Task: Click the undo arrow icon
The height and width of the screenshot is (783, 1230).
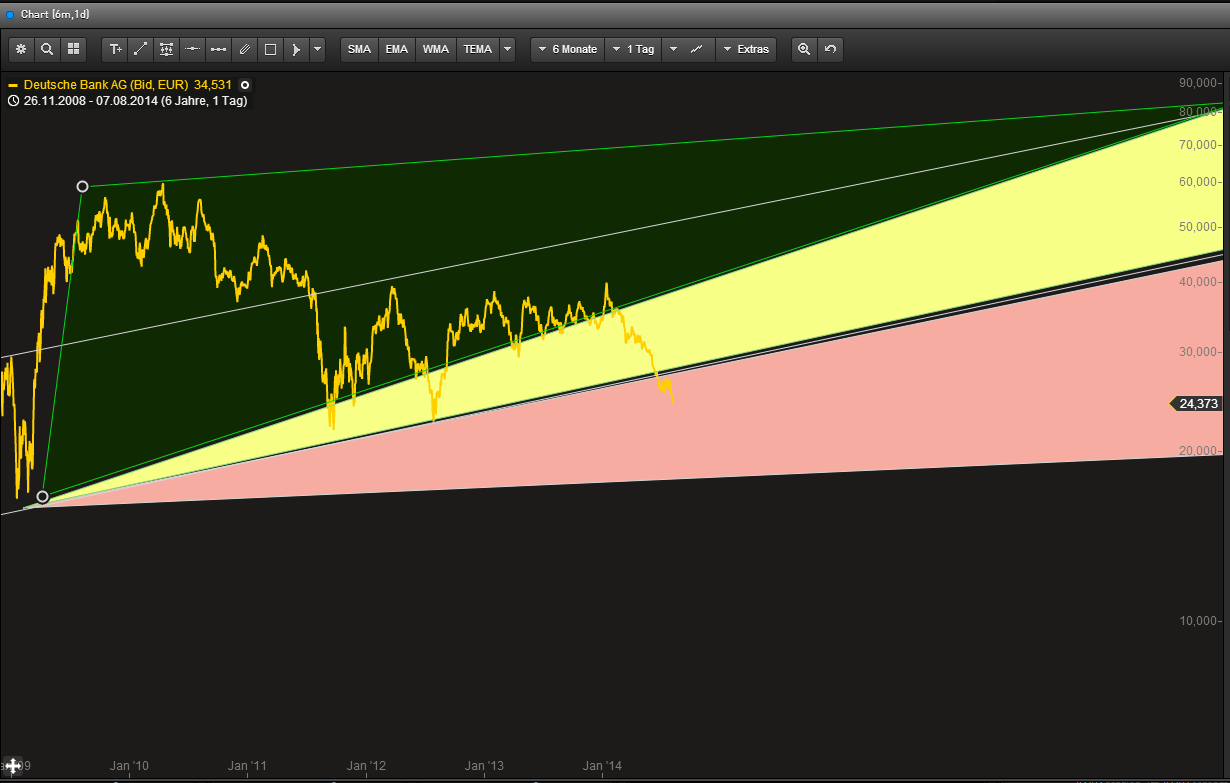Action: point(830,48)
